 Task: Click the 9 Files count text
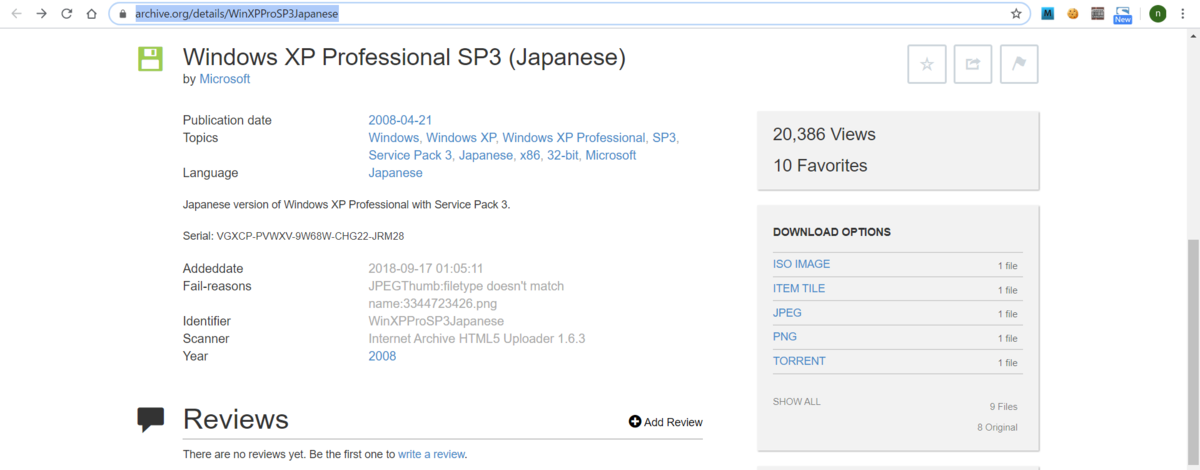coord(1003,407)
